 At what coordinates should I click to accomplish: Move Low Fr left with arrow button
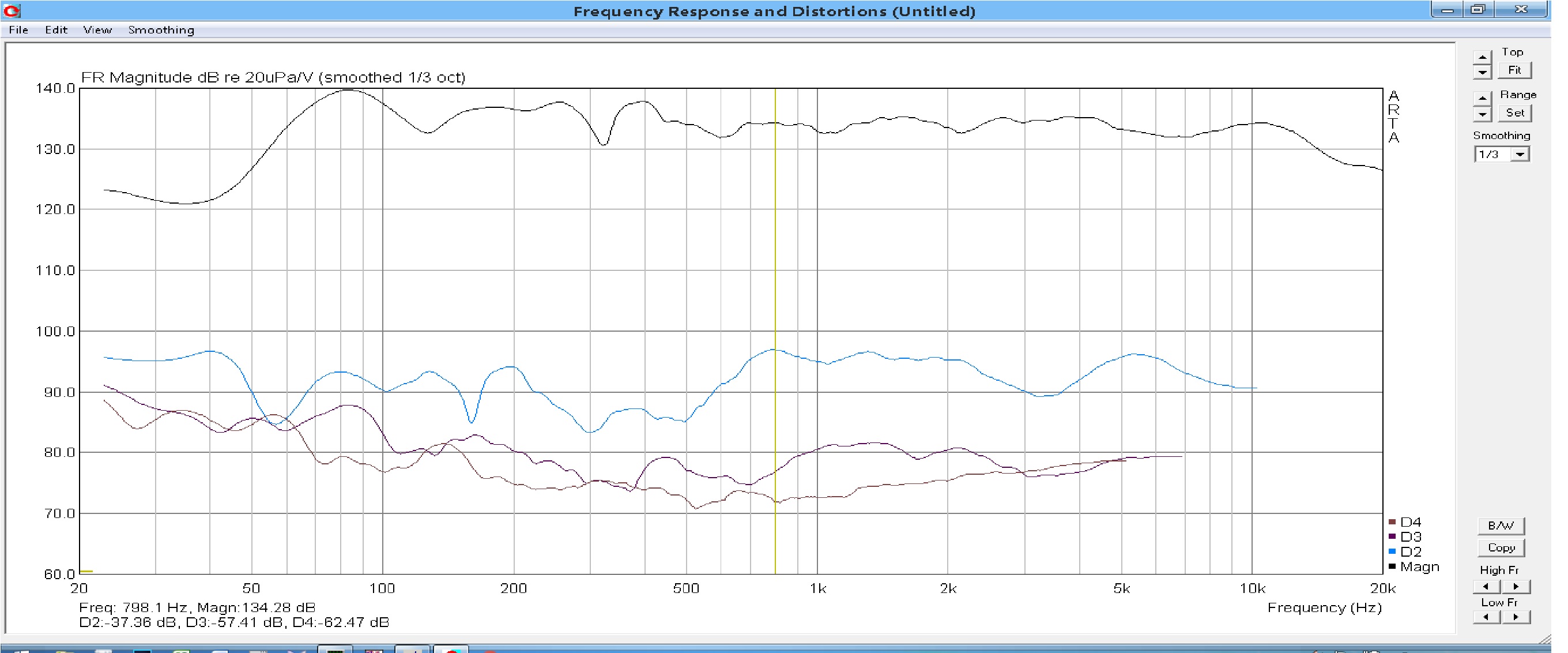click(1487, 617)
